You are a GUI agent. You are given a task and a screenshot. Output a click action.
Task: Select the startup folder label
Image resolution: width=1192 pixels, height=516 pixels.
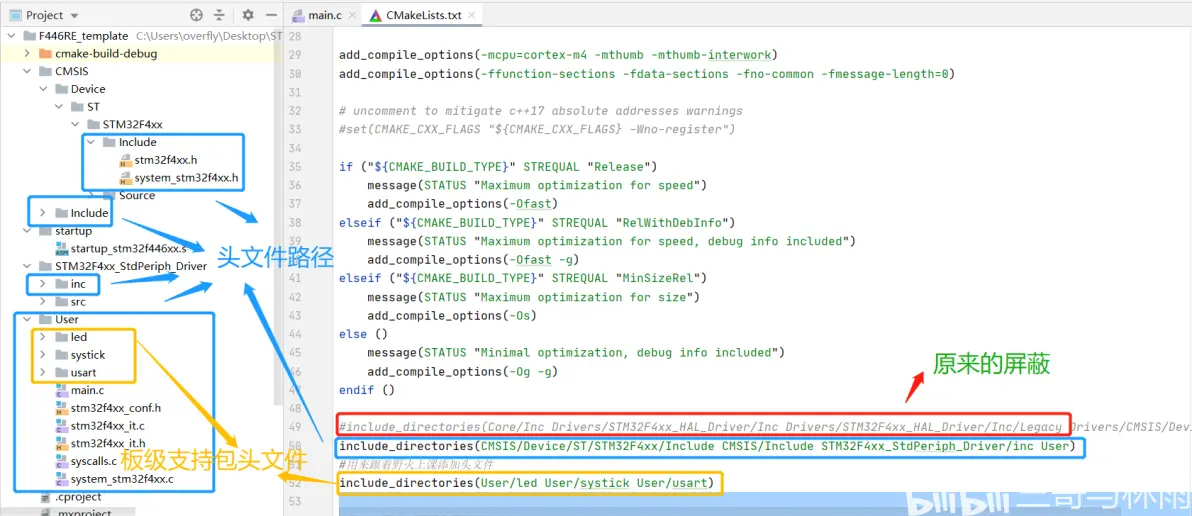(x=74, y=231)
